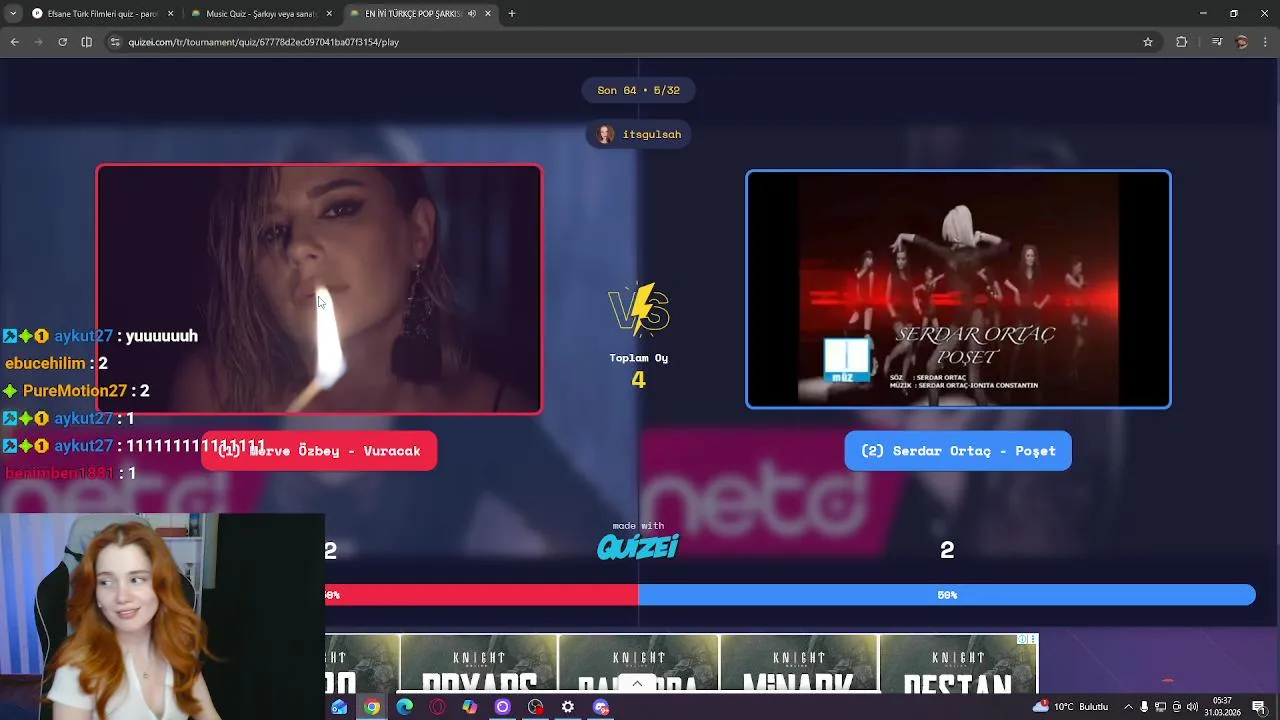Open the browser extensions menu
This screenshot has width=1280, height=720.
click(1182, 42)
